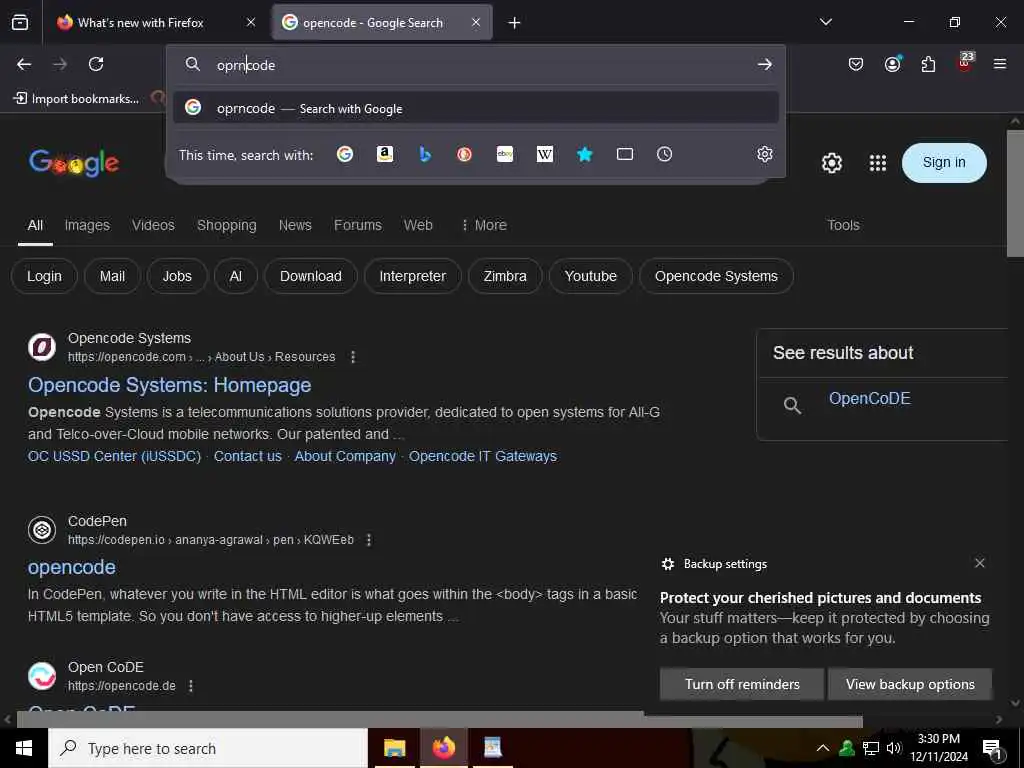Close the What's new with Firefox tab
The width and height of the screenshot is (1024, 768).
(x=251, y=22)
